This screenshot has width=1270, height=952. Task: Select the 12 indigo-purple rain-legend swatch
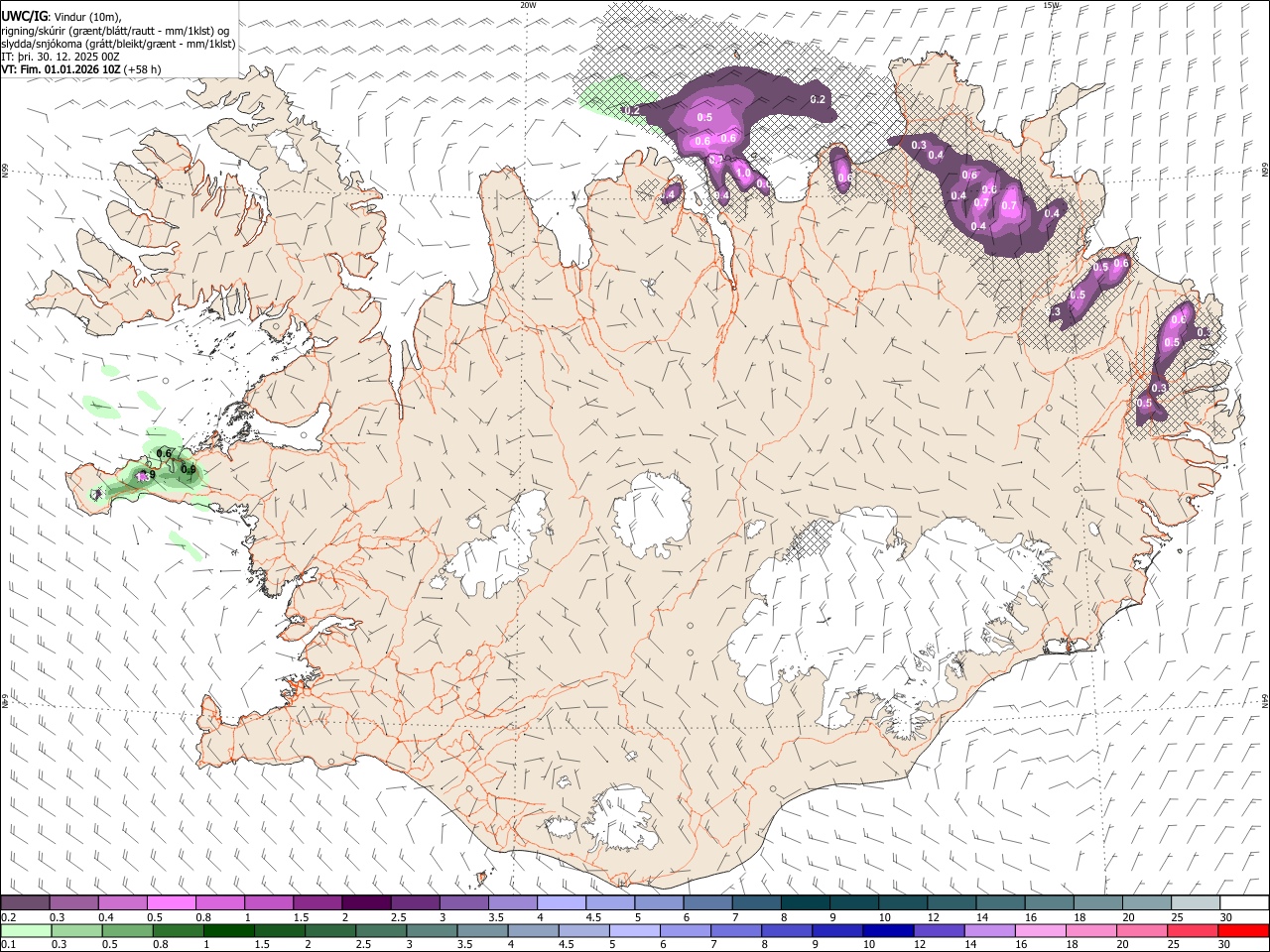938,930
